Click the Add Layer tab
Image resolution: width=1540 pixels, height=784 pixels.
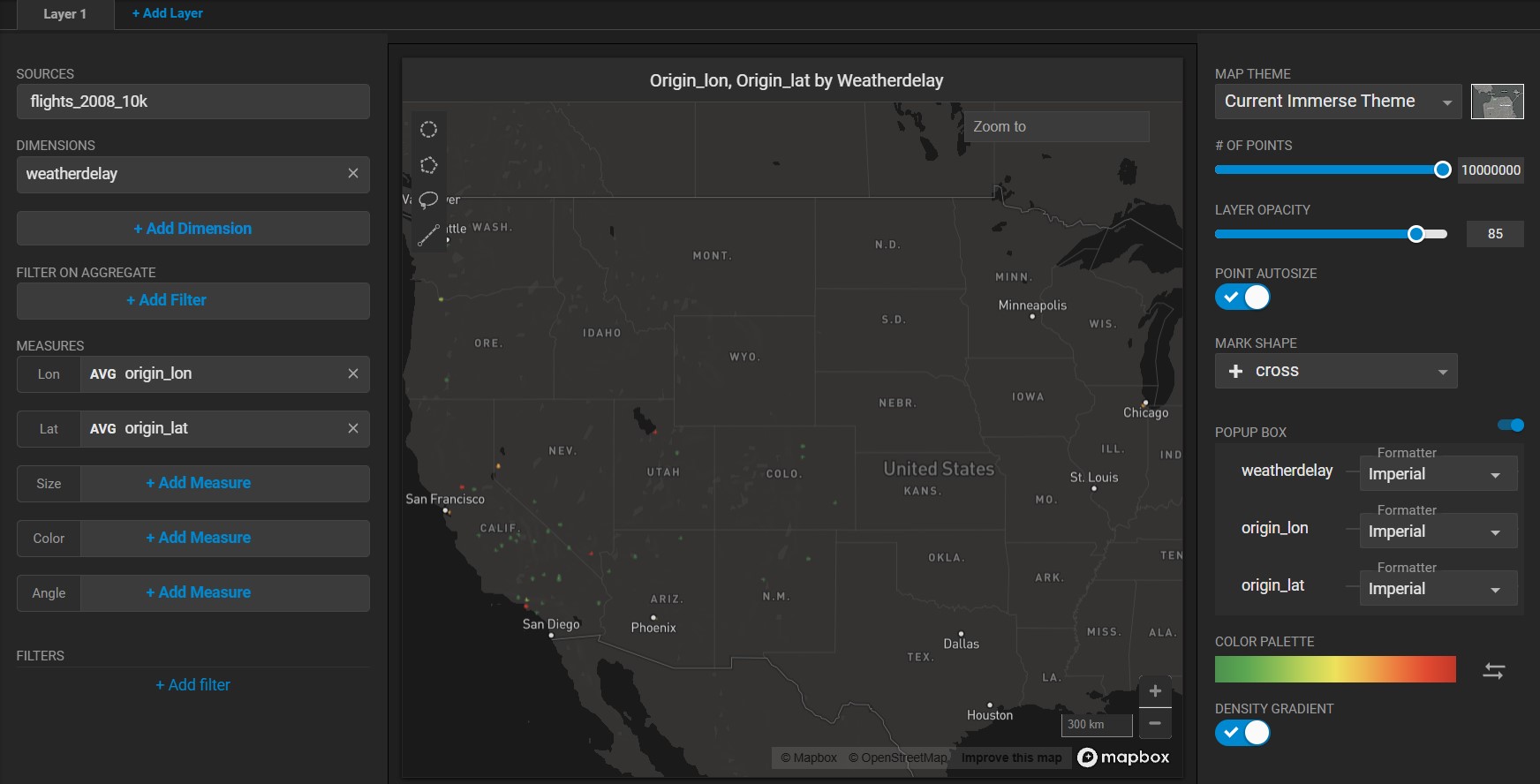(167, 13)
